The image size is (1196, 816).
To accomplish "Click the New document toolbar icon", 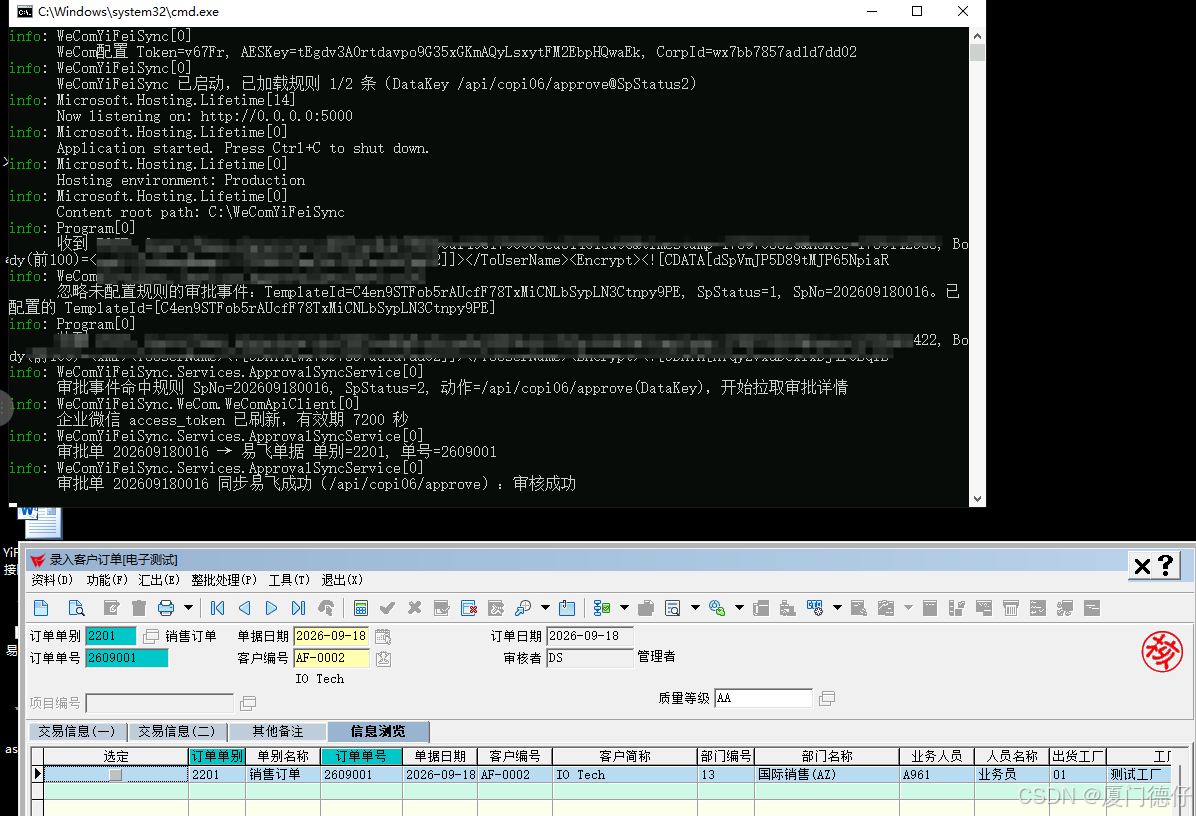I will (41, 608).
